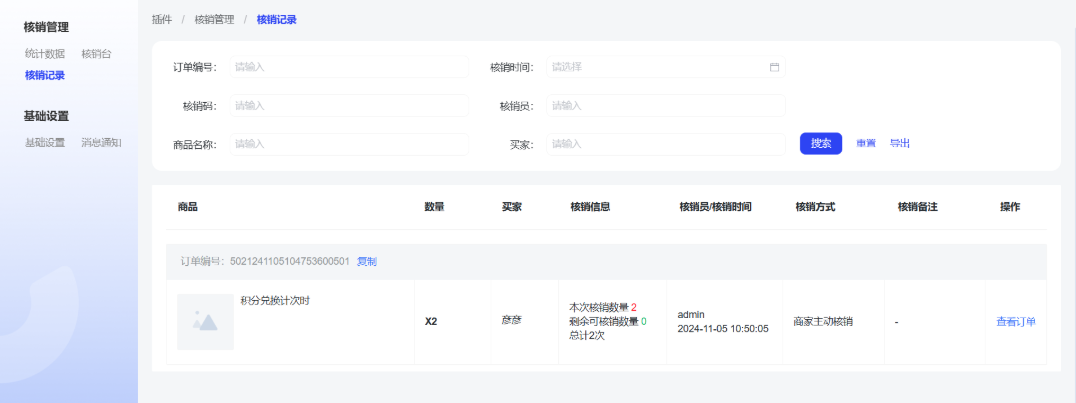Go to 核销台 in the sidebar

point(96,54)
